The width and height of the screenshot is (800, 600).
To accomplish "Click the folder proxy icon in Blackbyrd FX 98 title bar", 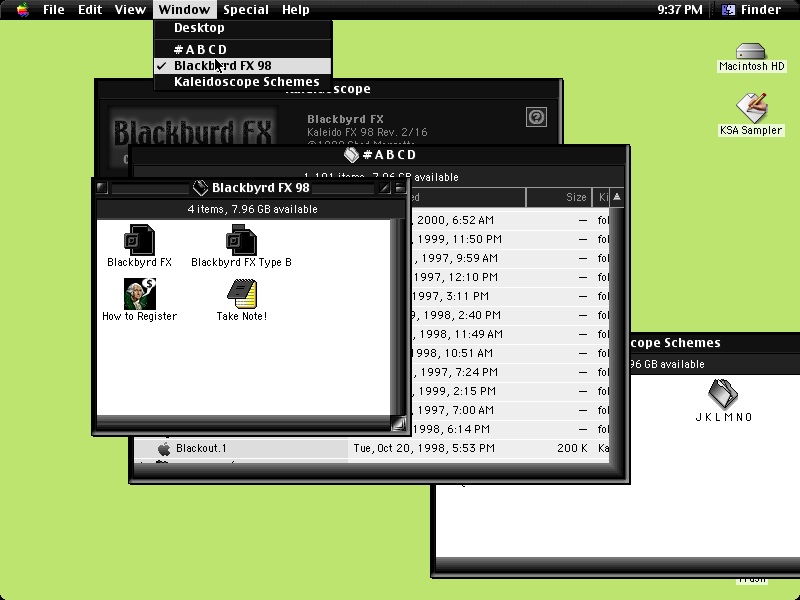I will 200,188.
